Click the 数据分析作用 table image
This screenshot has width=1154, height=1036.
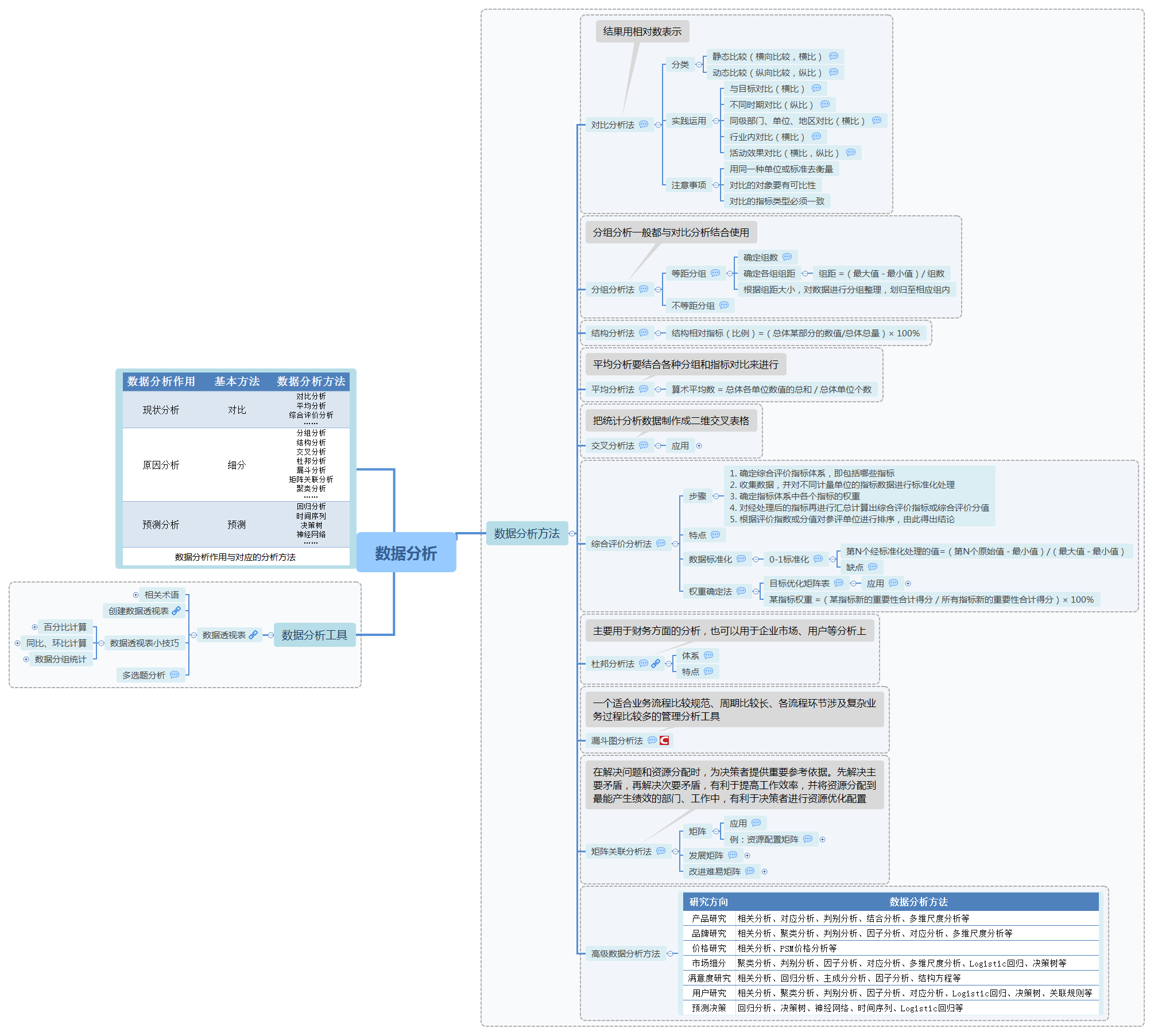pyautogui.click(x=236, y=468)
